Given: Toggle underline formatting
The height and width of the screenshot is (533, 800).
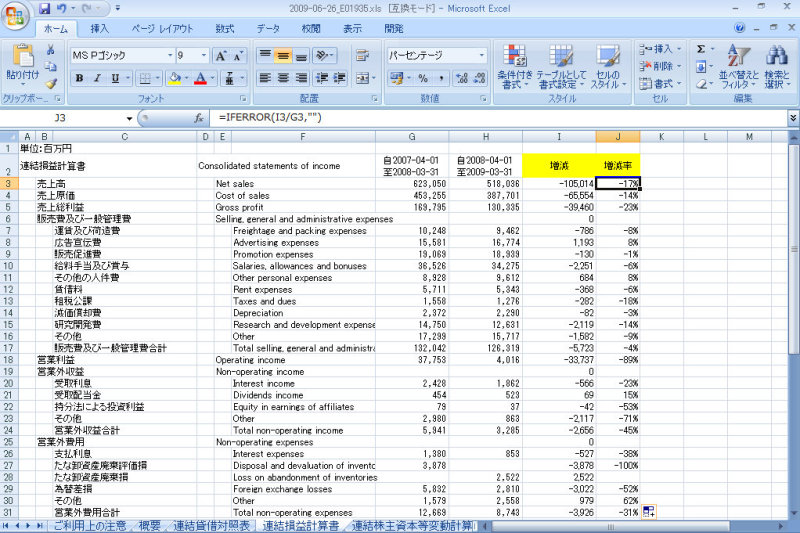Looking at the screenshot, I should click(x=115, y=78).
